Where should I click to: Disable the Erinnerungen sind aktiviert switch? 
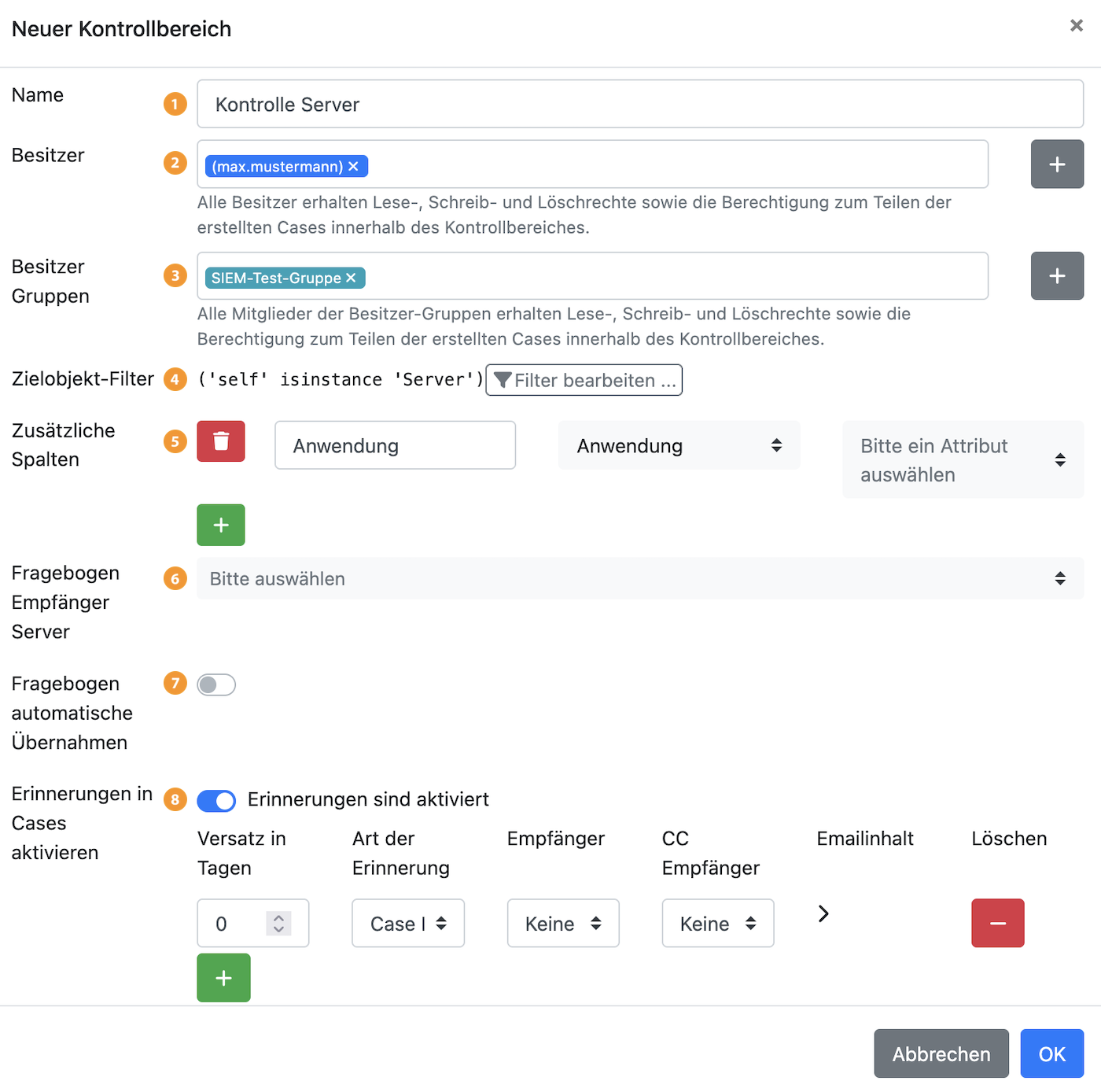pyautogui.click(x=216, y=800)
